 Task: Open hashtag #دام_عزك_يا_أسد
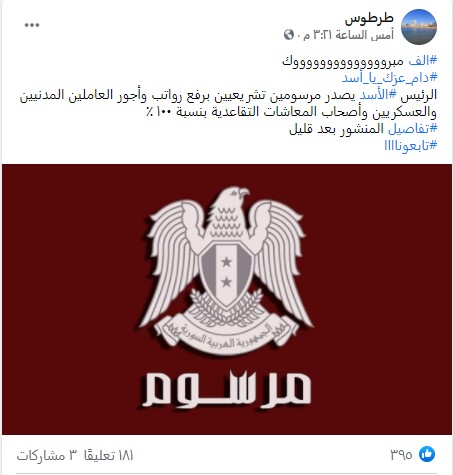pyautogui.click(x=389, y=78)
